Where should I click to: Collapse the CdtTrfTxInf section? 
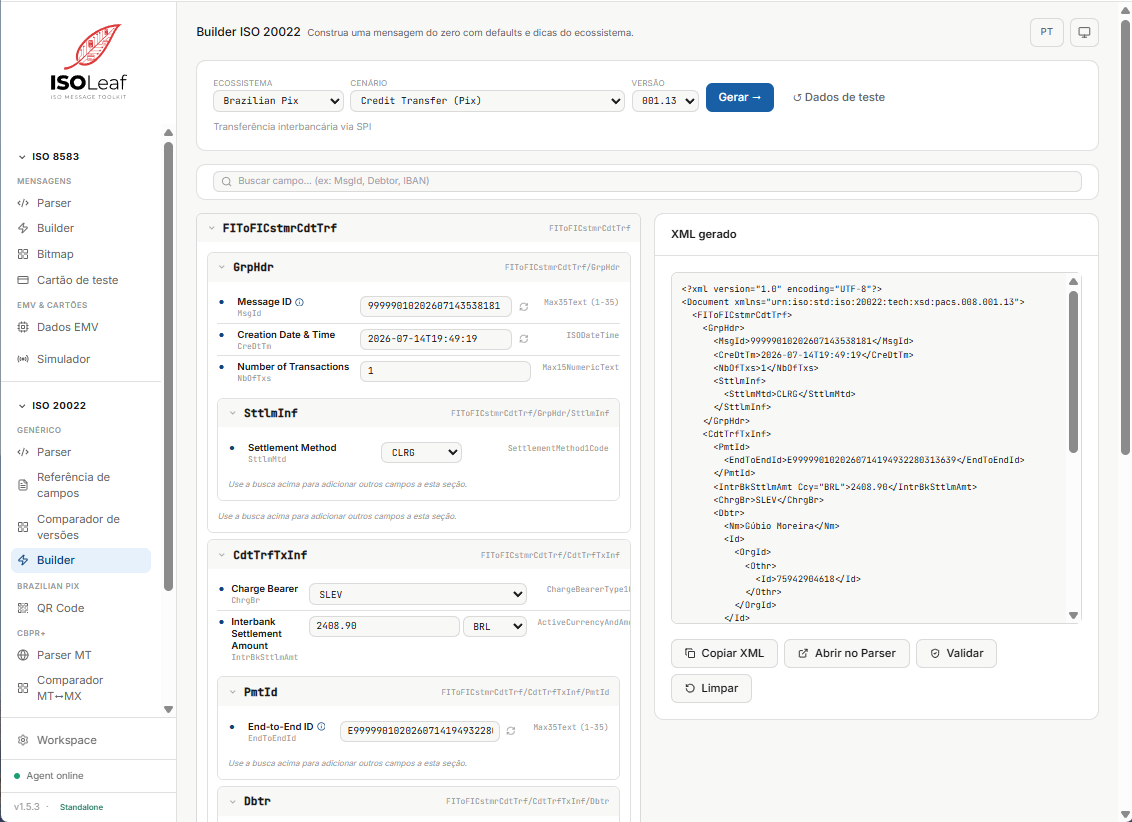coord(222,555)
